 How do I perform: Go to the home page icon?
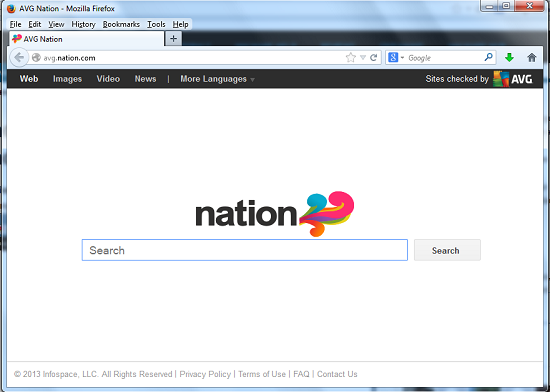tap(532, 58)
